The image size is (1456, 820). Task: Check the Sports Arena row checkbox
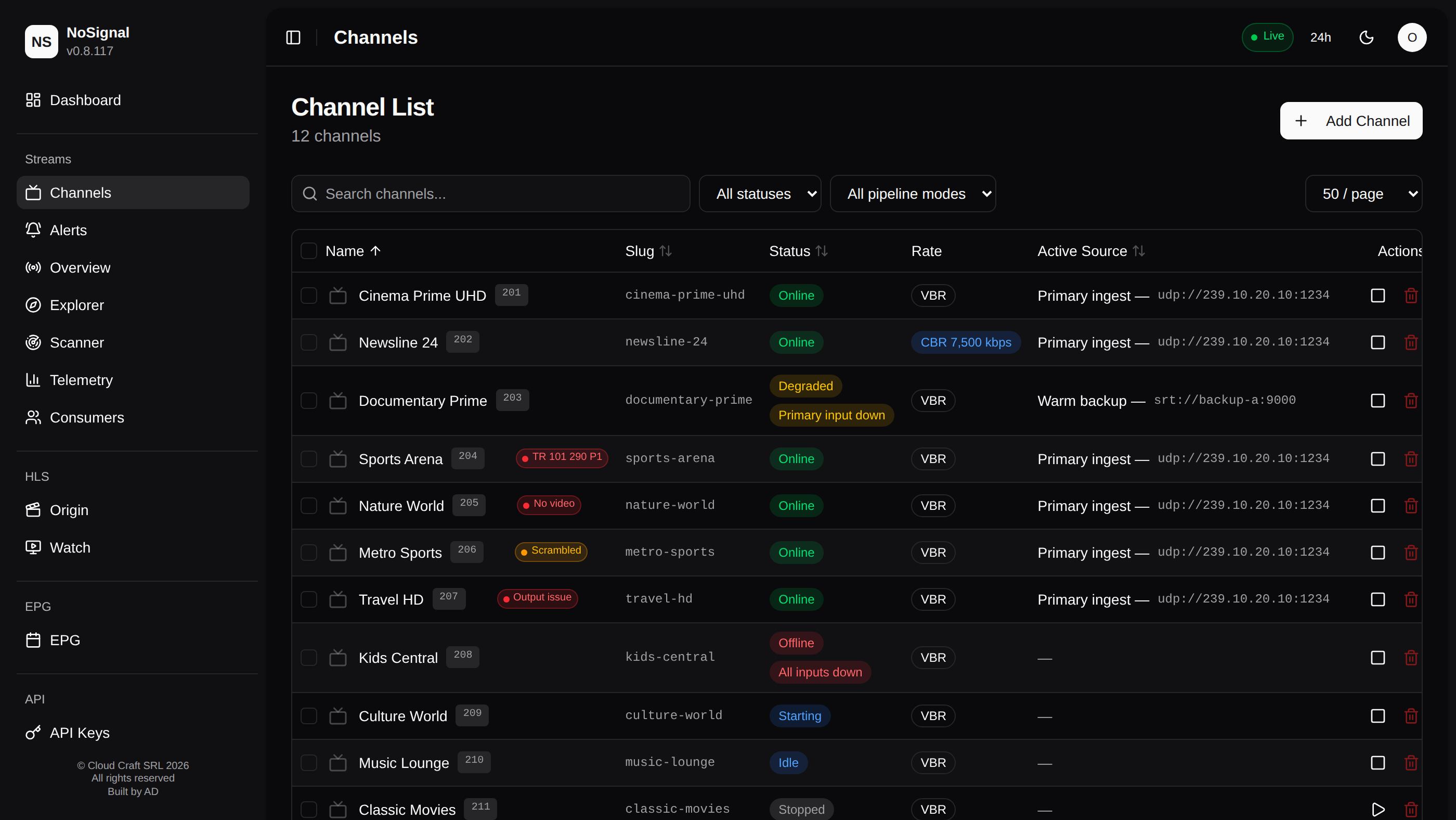[x=308, y=458]
